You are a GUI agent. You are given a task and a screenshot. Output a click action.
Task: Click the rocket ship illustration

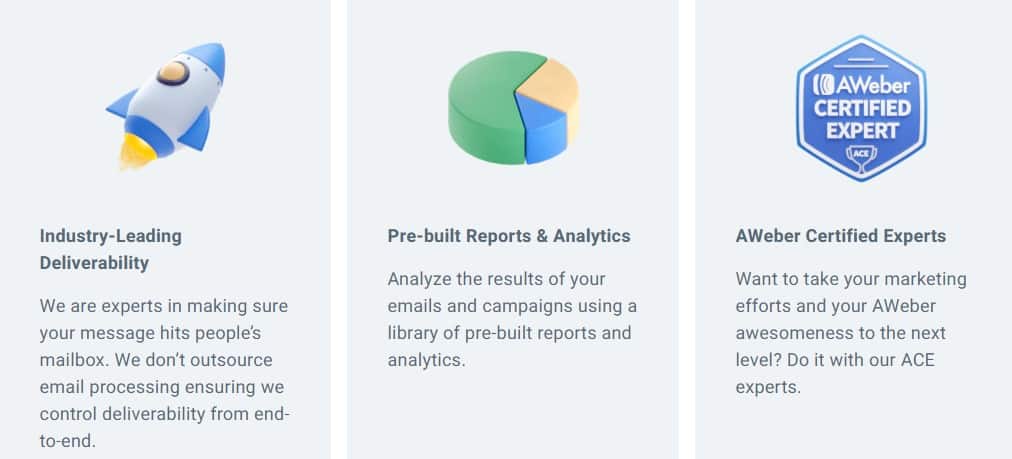pyautogui.click(x=167, y=106)
